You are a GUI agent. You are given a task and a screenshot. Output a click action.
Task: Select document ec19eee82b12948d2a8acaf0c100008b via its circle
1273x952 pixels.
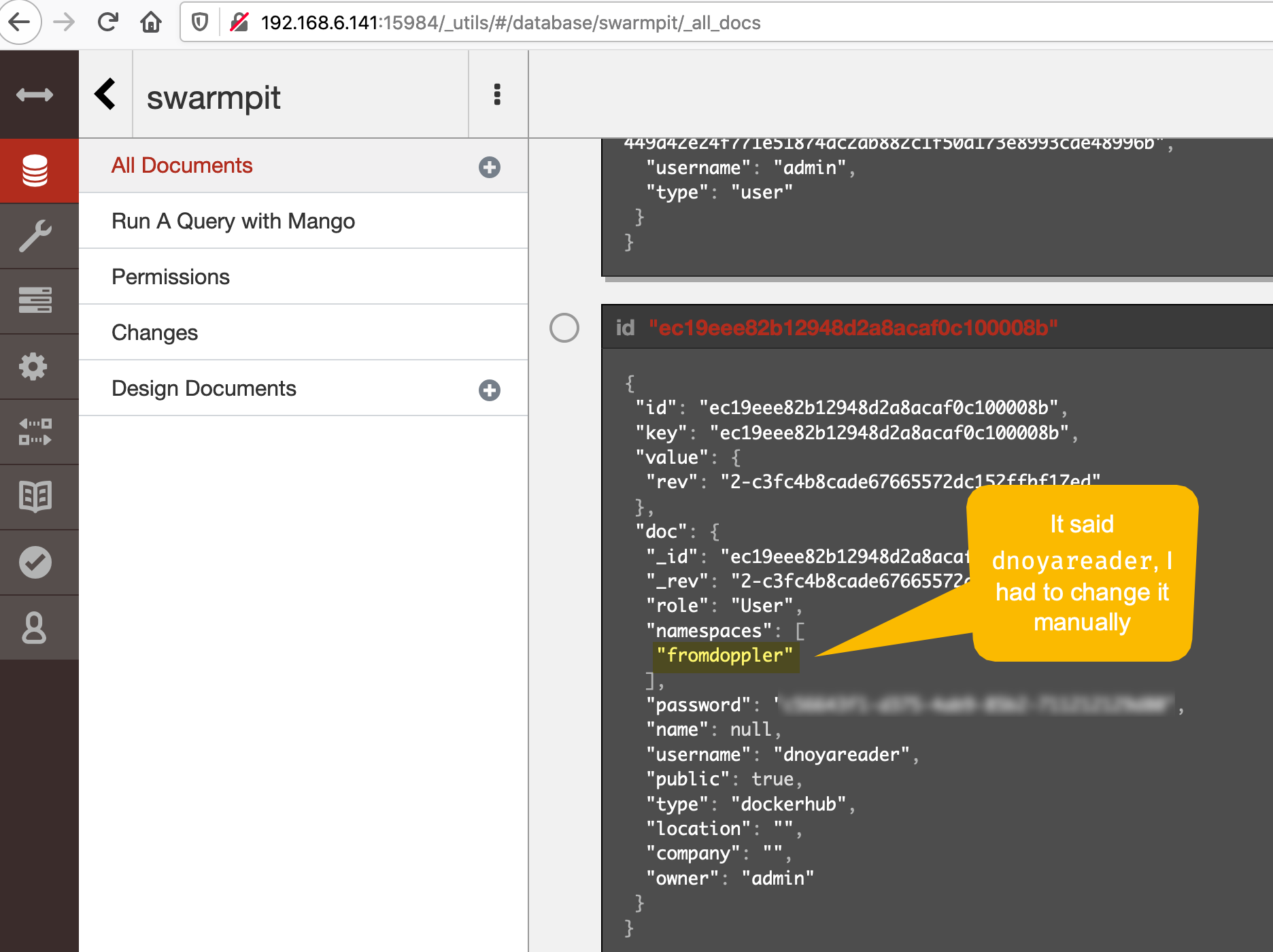tap(564, 327)
